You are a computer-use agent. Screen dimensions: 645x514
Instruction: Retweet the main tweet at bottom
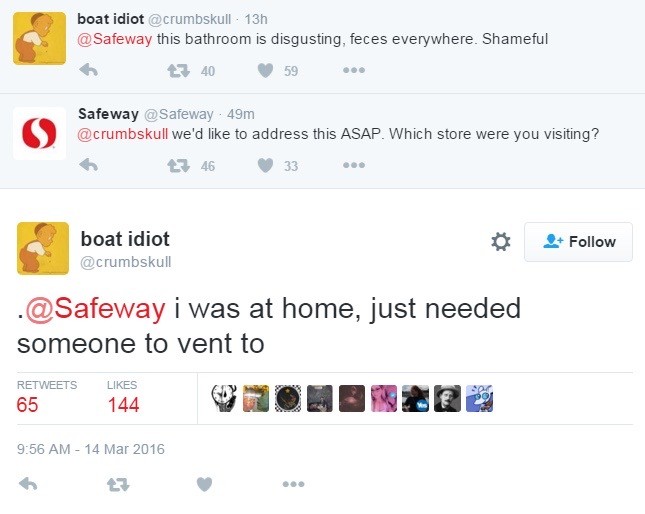pyautogui.click(x=118, y=483)
